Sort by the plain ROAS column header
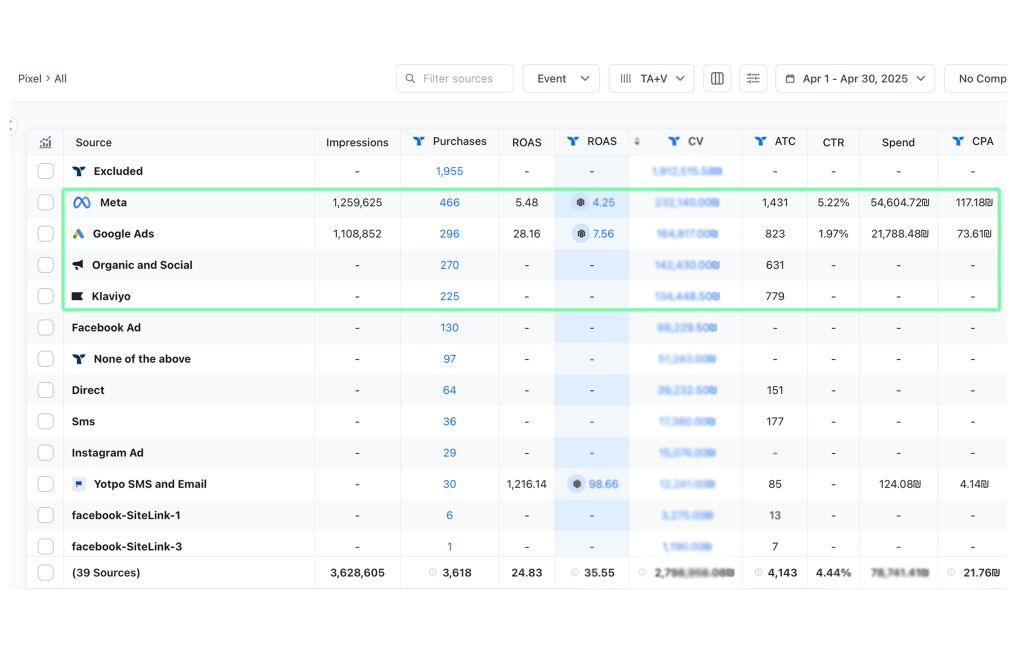This screenshot has height=652, width=1024. point(527,142)
